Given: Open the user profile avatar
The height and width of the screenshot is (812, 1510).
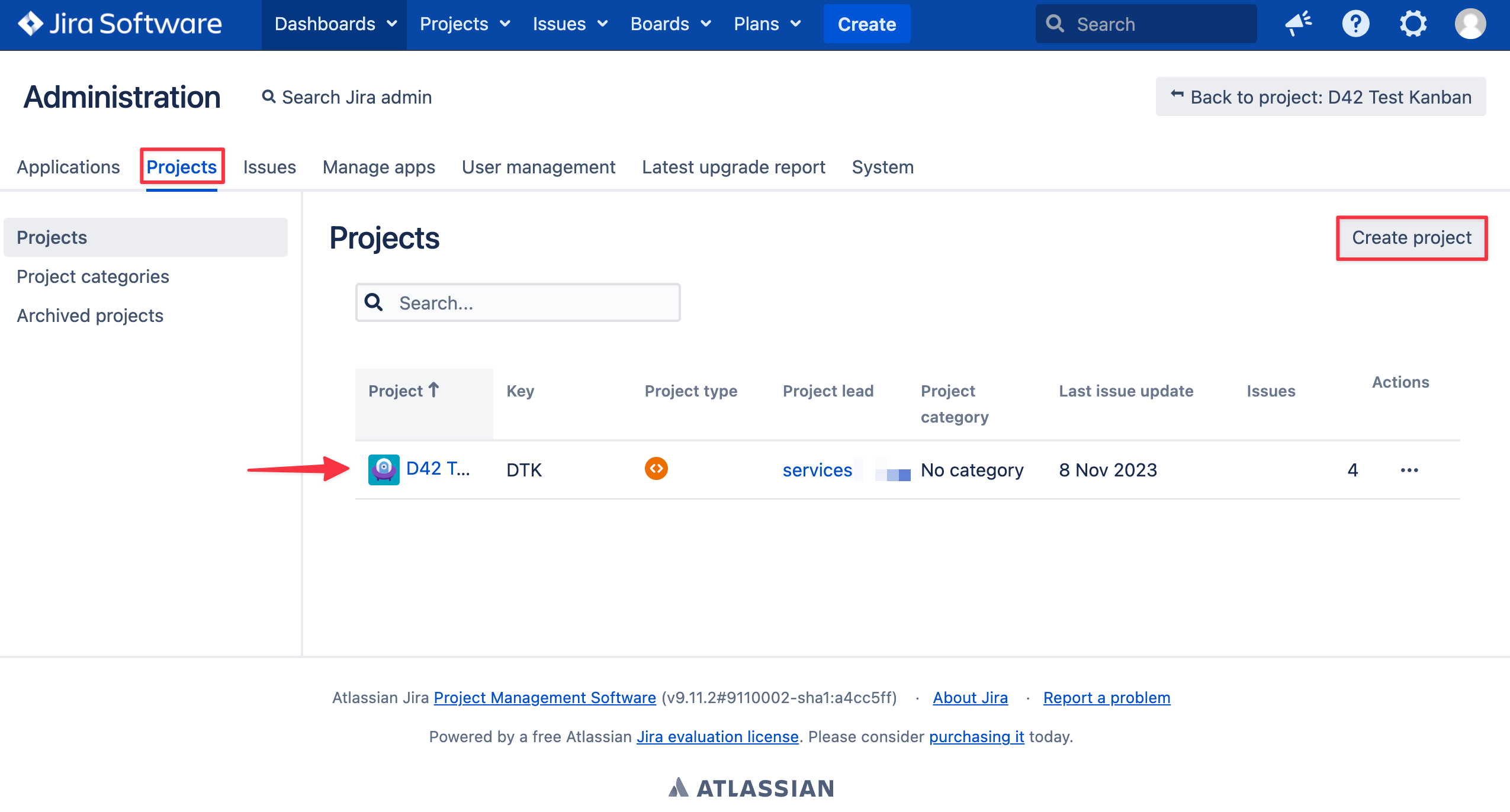Looking at the screenshot, I should click(1470, 24).
